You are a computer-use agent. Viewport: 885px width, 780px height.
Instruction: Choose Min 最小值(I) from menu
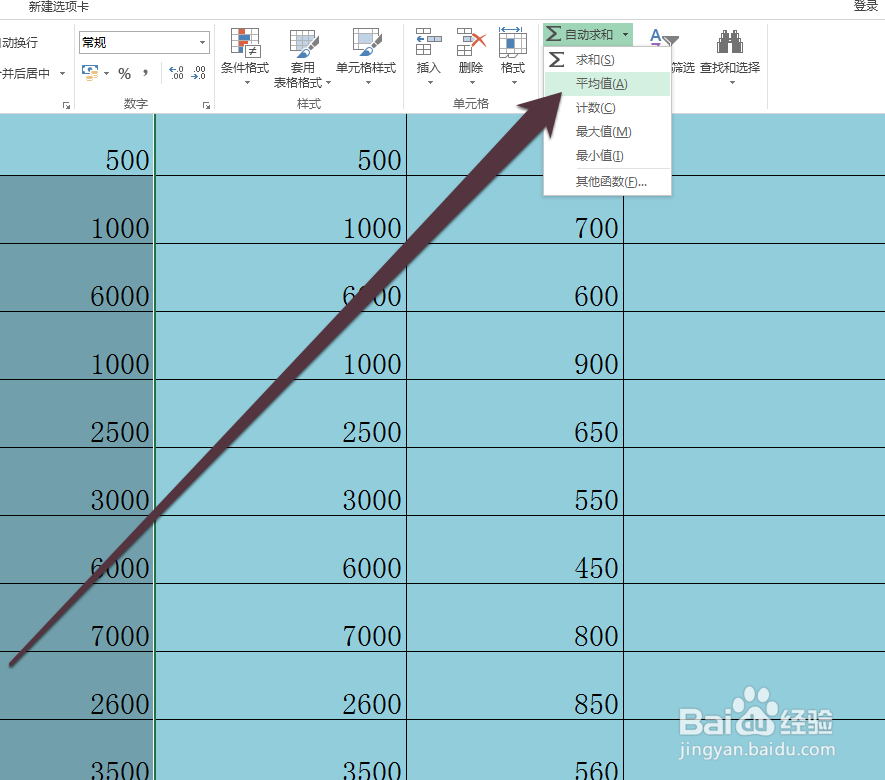(x=607, y=155)
